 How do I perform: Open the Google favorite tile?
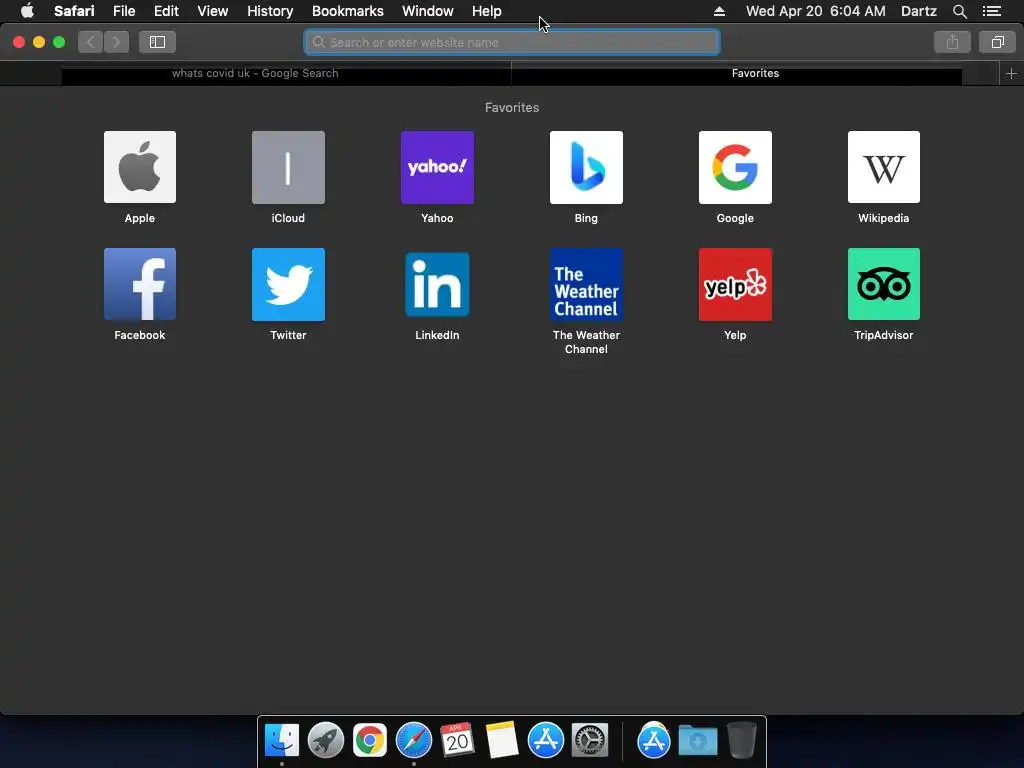[x=735, y=167]
